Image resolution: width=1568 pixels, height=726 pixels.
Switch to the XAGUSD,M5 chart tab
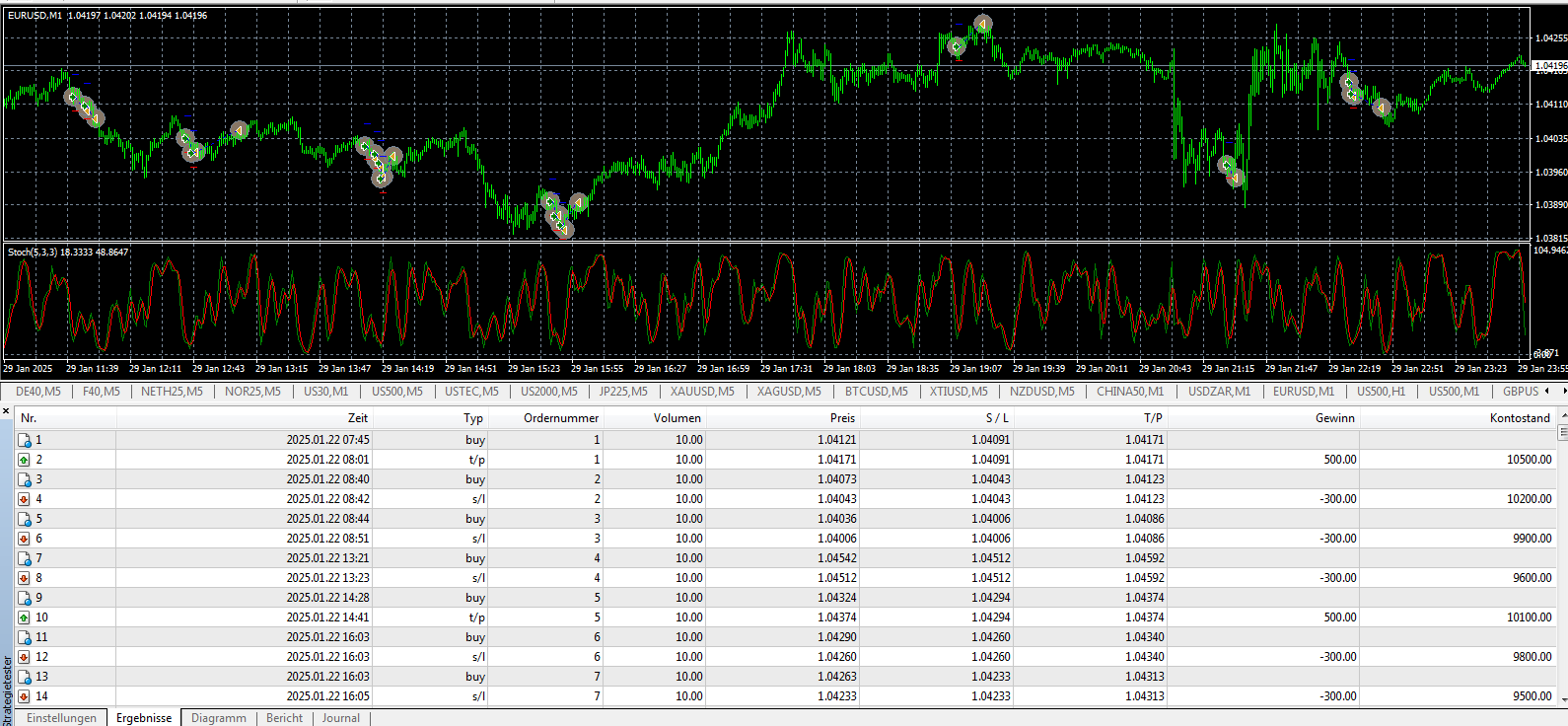tap(789, 392)
